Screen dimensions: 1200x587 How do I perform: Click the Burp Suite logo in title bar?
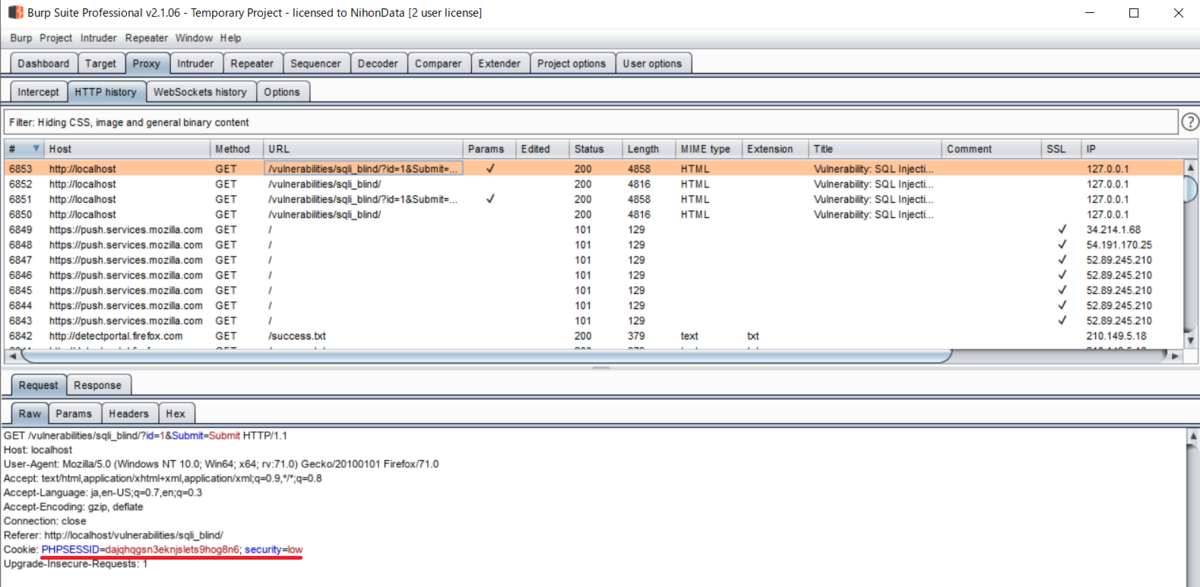[16, 13]
